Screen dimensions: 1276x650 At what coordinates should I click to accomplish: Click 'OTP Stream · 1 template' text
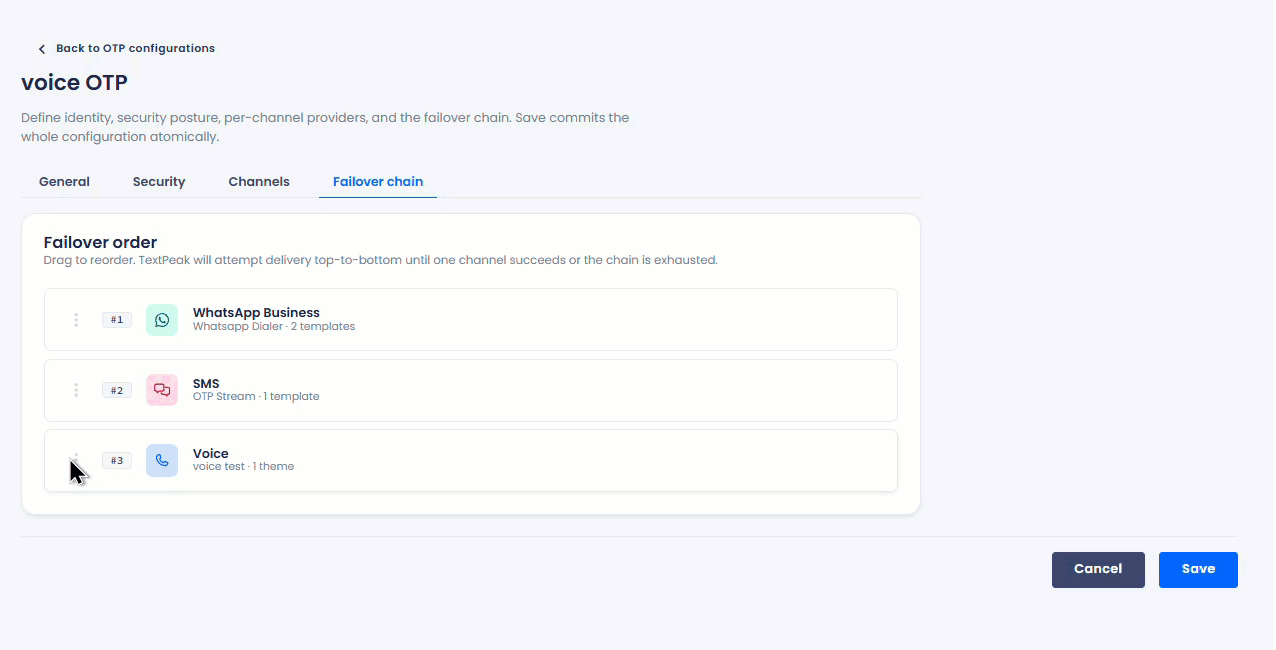pos(256,396)
